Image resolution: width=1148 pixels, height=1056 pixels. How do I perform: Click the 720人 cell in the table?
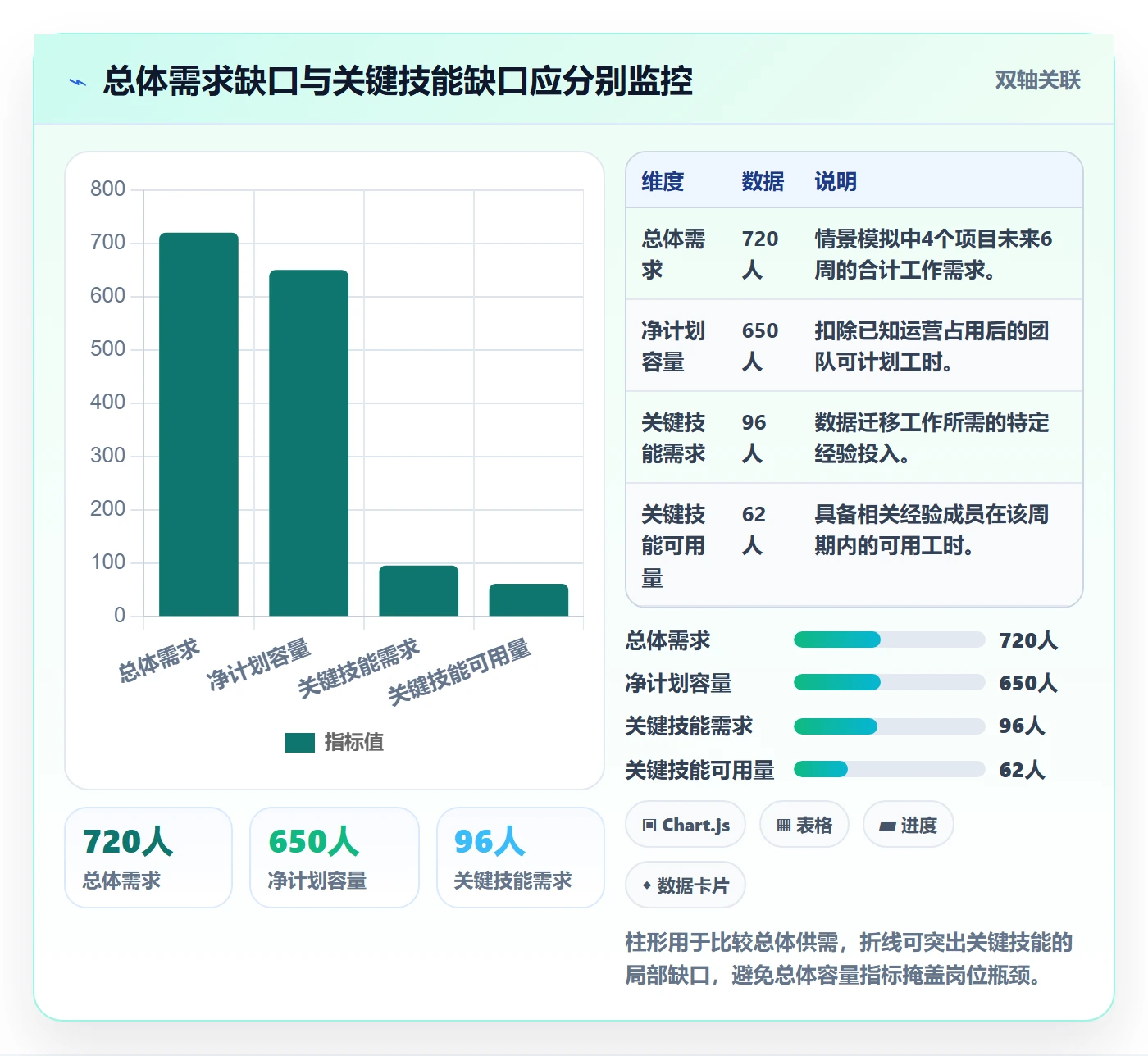pyautogui.click(x=760, y=254)
